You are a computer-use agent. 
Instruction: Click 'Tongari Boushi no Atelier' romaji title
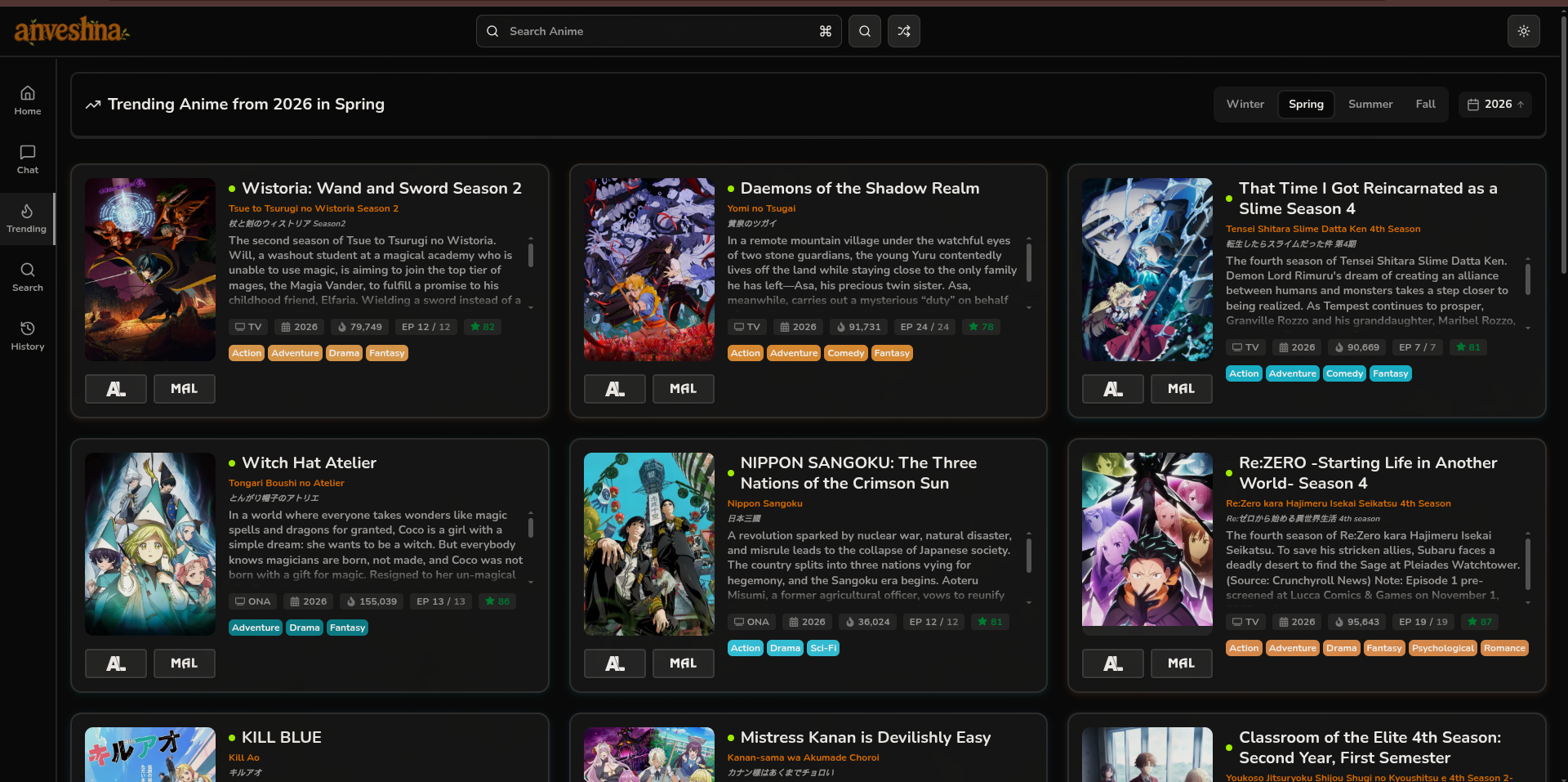(286, 483)
